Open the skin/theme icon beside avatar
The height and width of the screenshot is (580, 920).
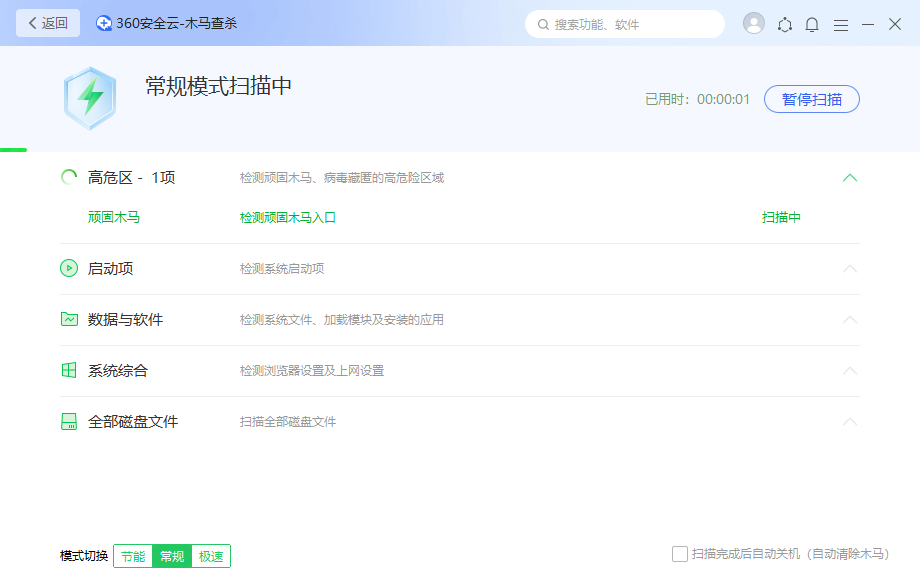[x=784, y=25]
